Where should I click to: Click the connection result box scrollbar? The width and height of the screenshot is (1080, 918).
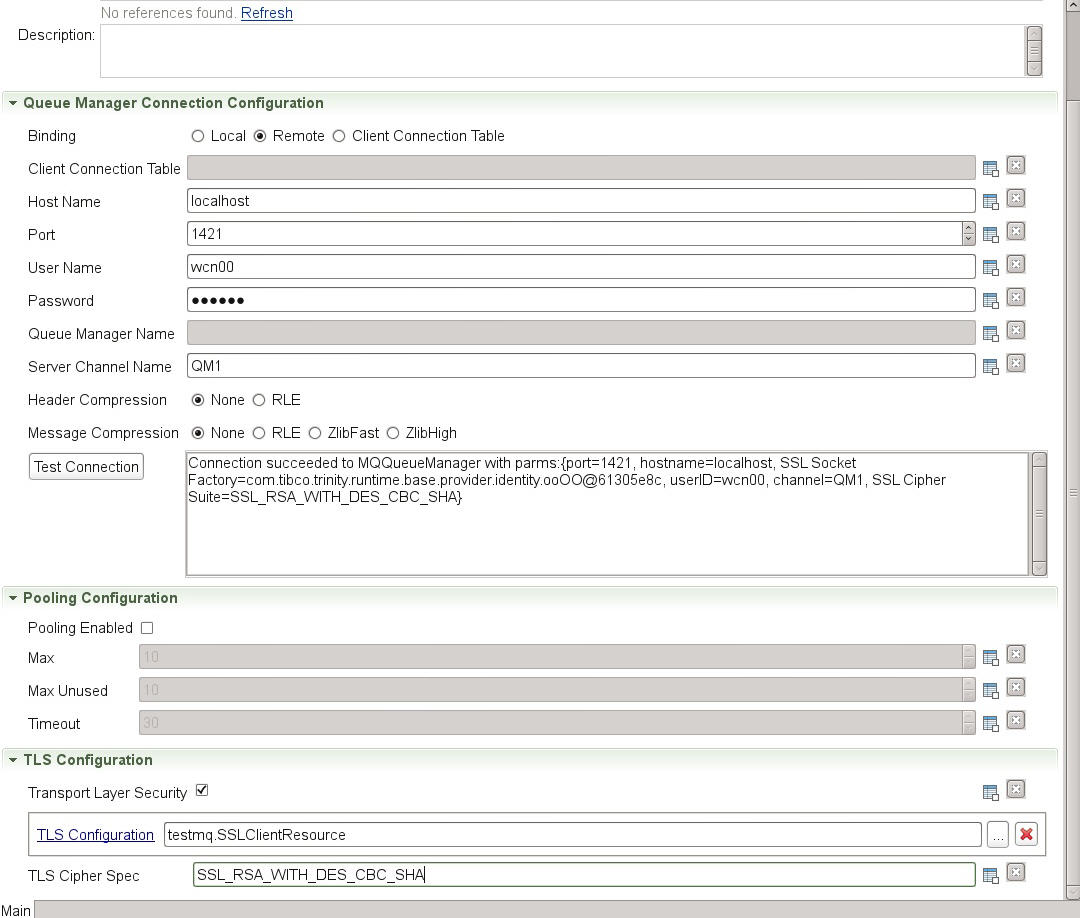click(x=1038, y=514)
